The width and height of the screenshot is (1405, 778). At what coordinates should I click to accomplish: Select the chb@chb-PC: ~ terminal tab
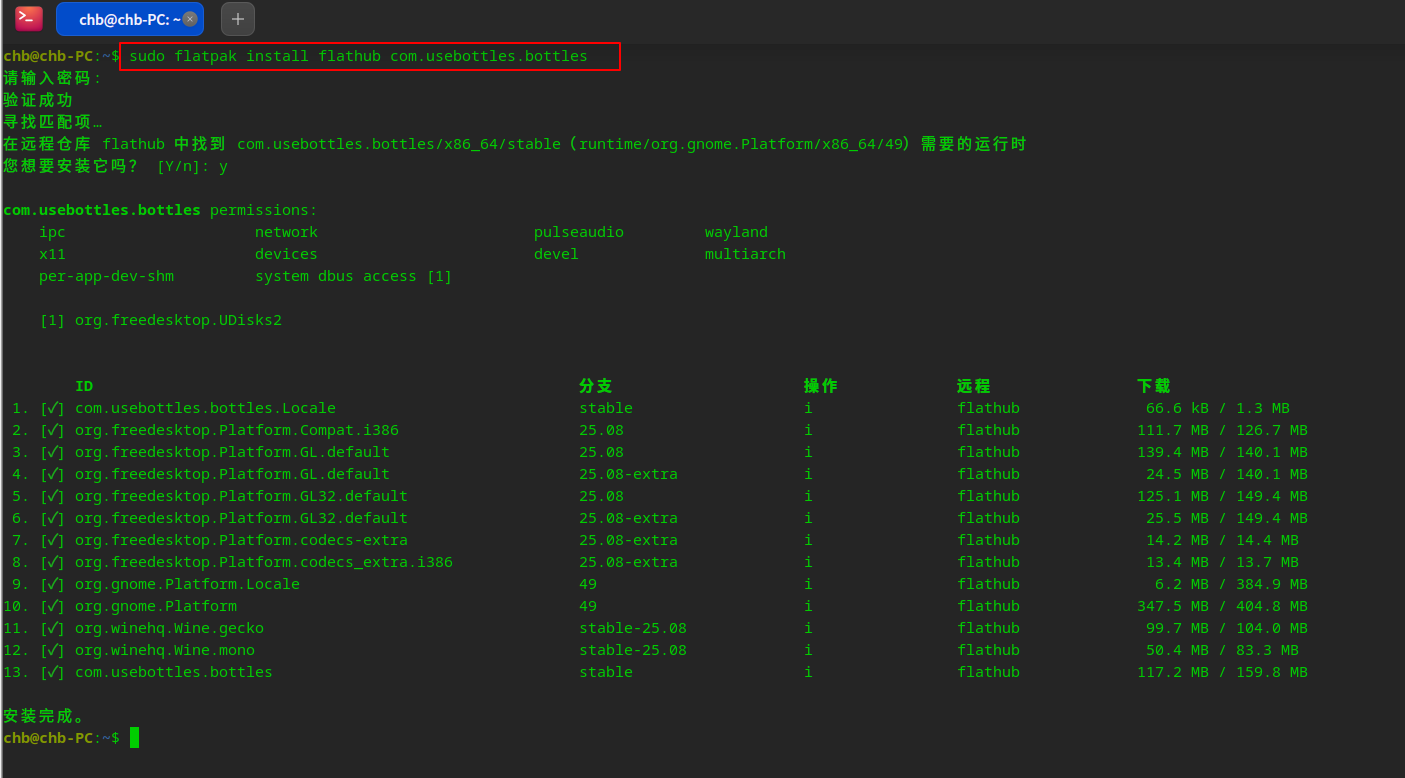click(x=129, y=19)
